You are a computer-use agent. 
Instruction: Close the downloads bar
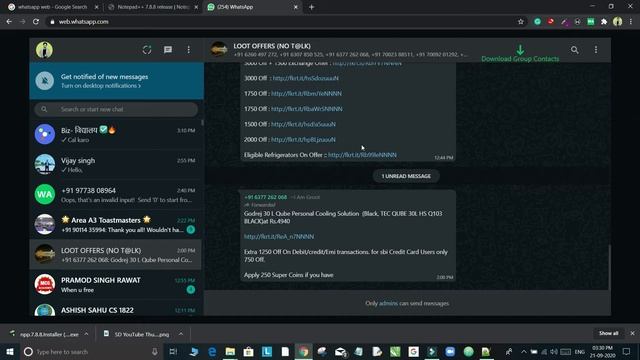[632, 333]
